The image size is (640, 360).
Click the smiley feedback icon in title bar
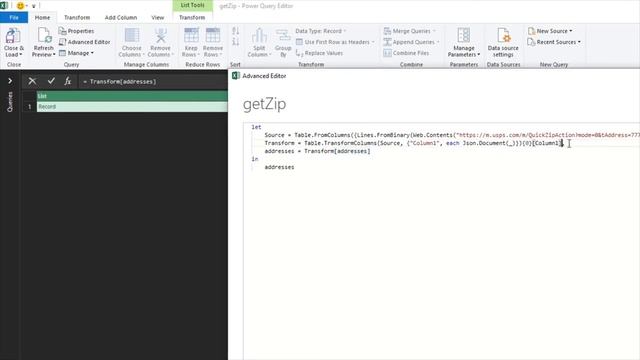[20, 6]
